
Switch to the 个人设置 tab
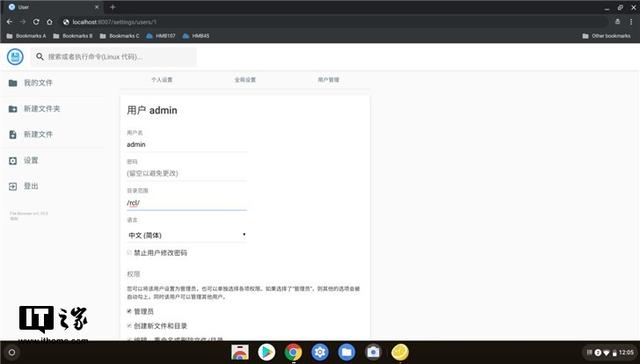tap(162, 80)
